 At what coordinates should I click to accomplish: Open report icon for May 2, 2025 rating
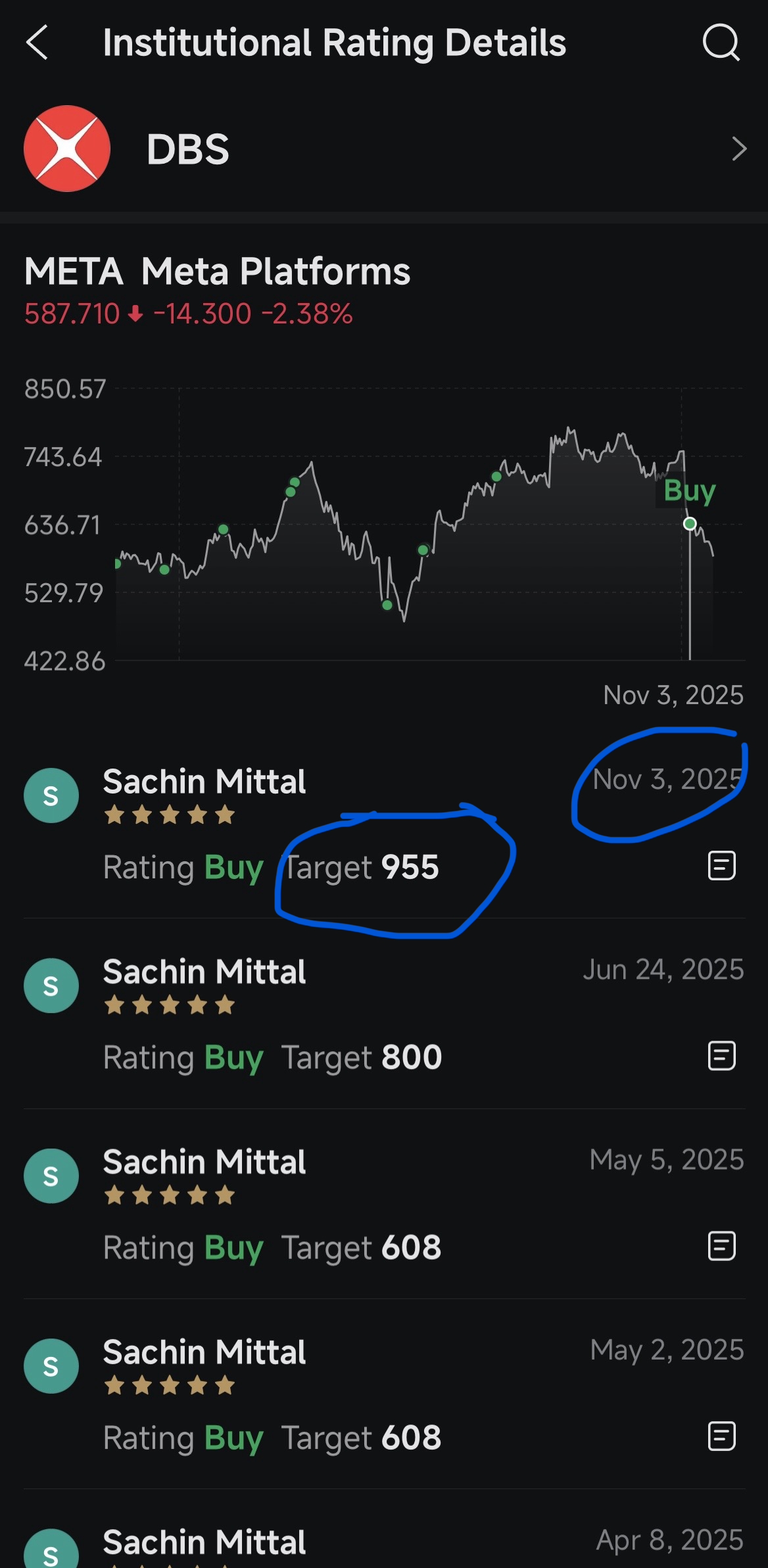coord(721,1436)
